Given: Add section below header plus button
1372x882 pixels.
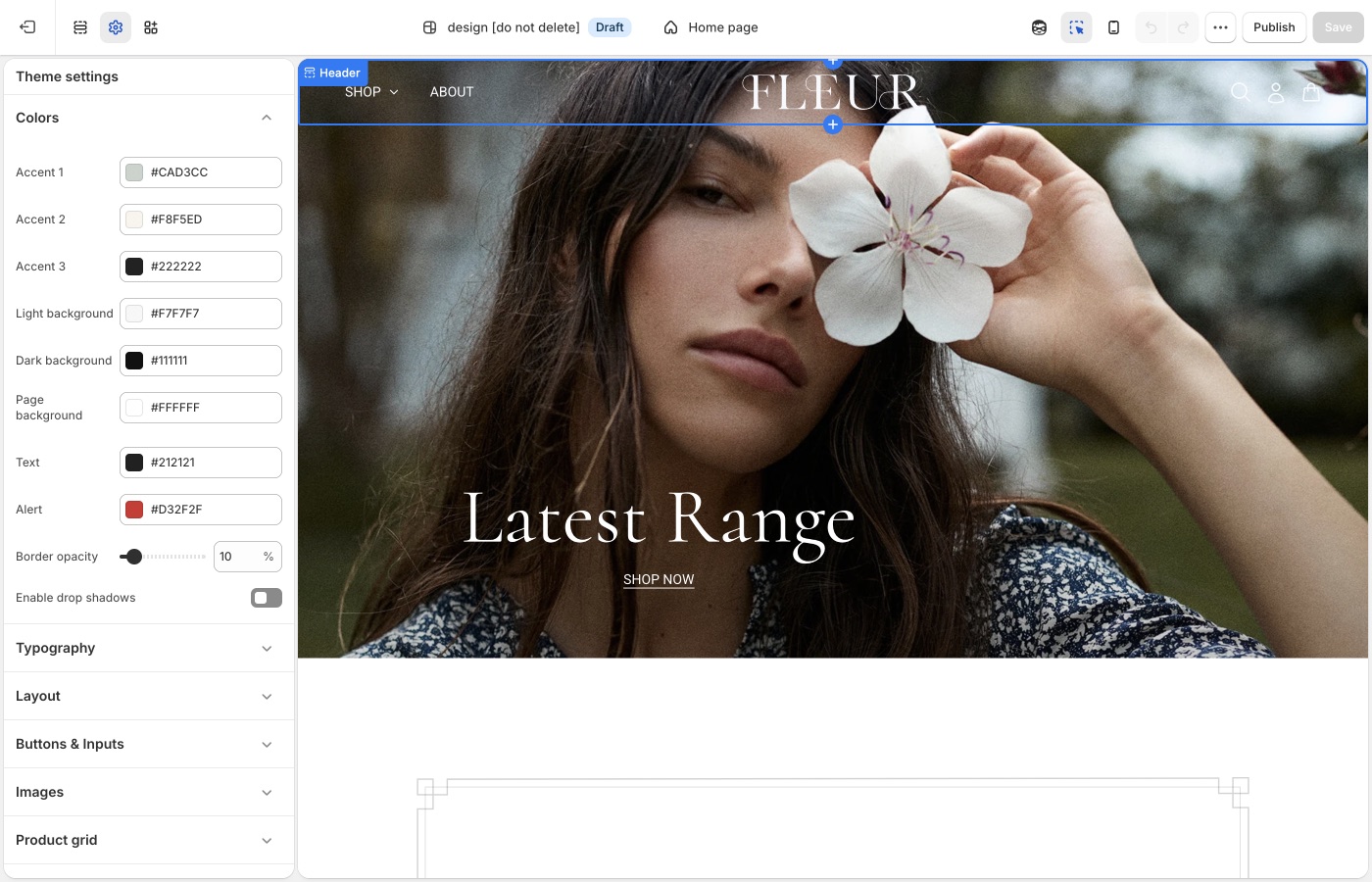Looking at the screenshot, I should 832,124.
